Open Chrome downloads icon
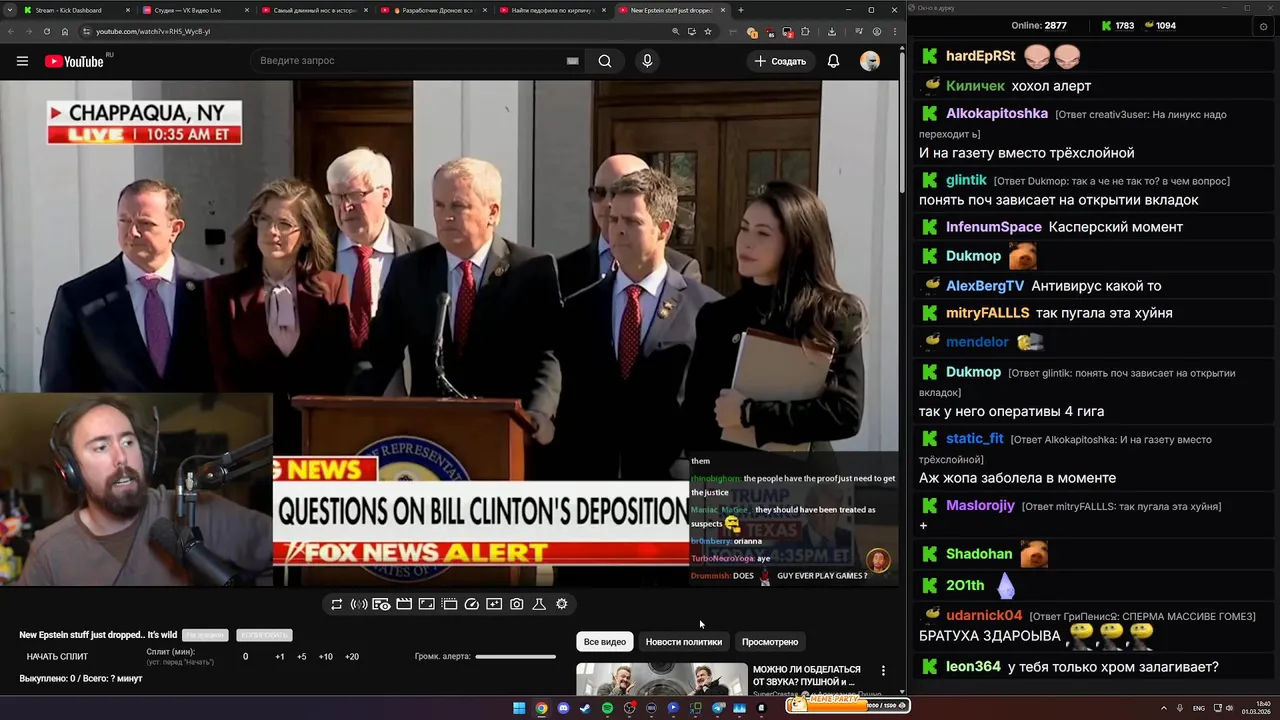The height and width of the screenshot is (720, 1280). [x=832, y=31]
